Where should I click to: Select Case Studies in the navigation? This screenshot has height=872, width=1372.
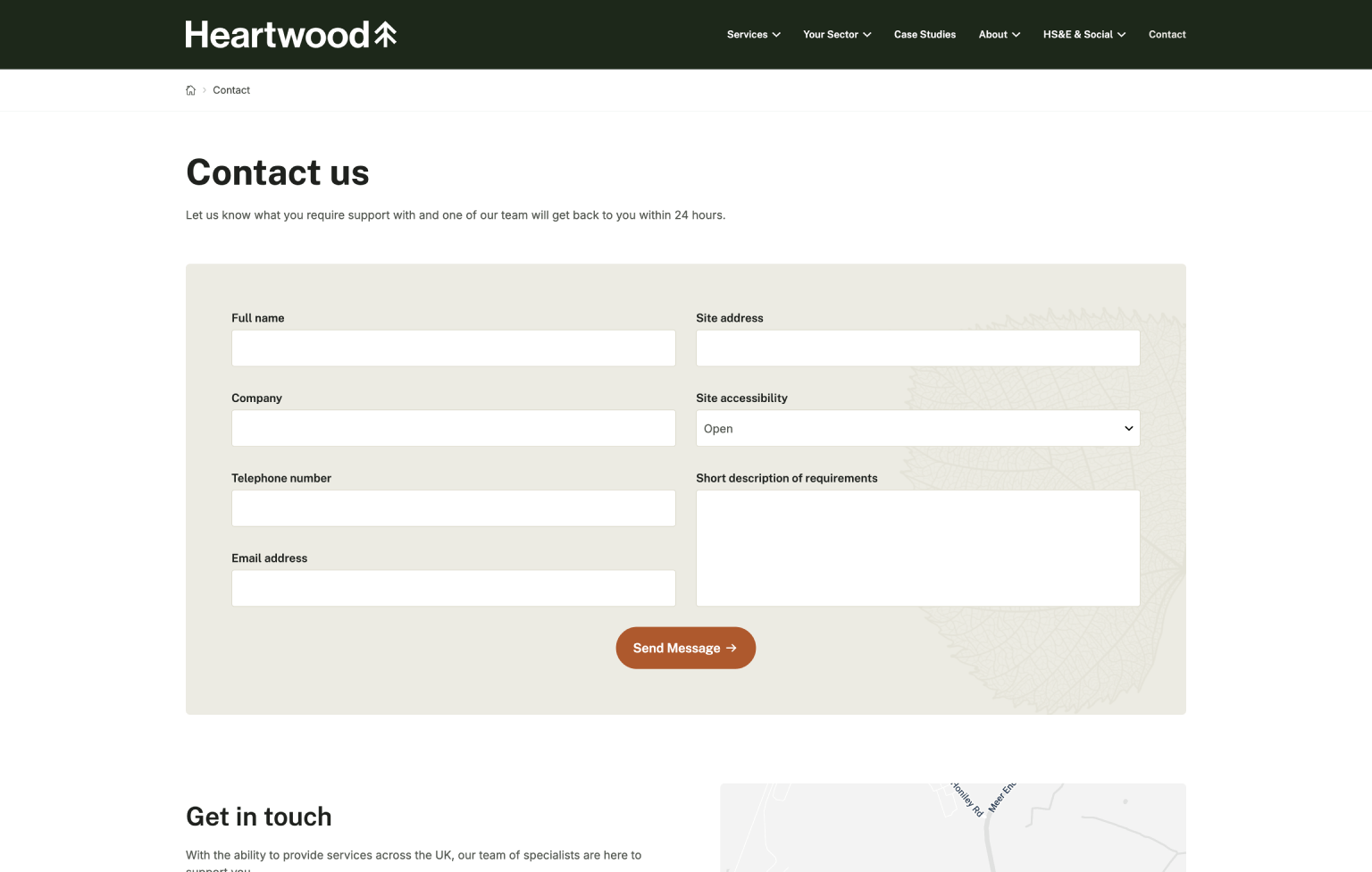[x=924, y=35]
